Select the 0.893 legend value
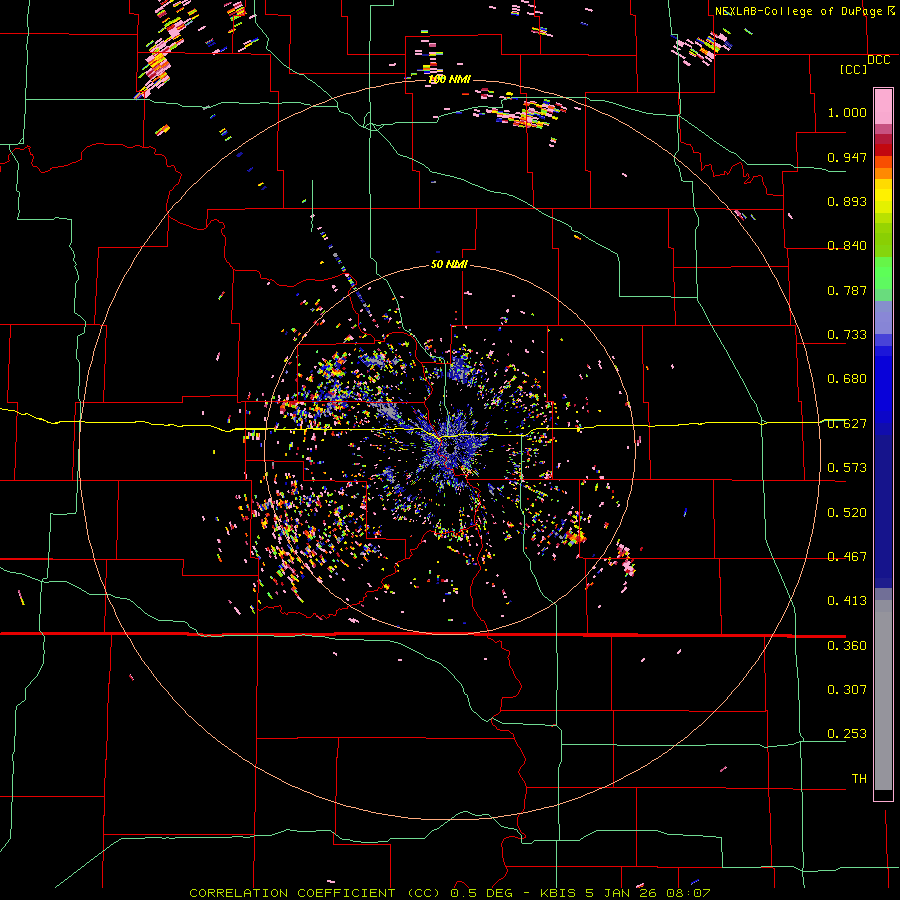900x900 pixels. [847, 201]
